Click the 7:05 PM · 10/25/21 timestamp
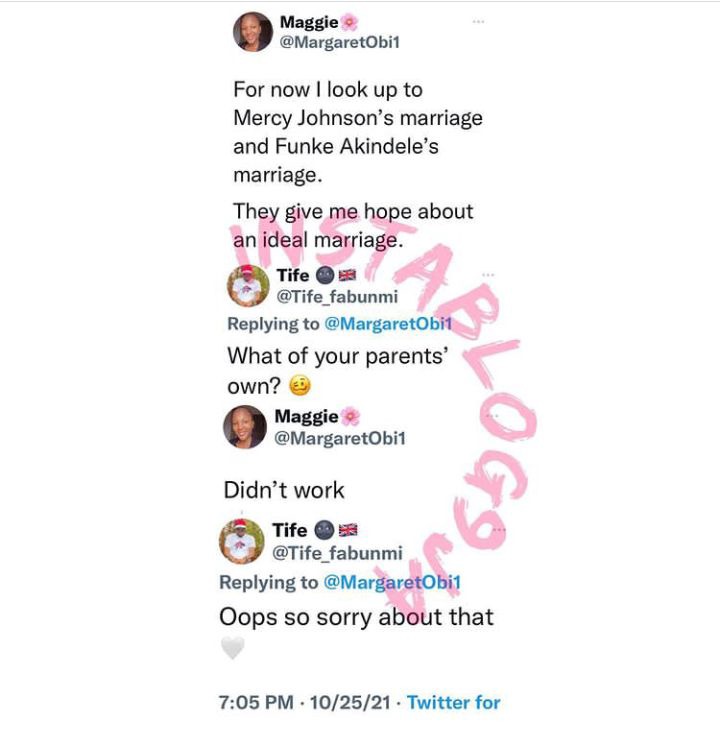720x736 pixels. [305, 703]
